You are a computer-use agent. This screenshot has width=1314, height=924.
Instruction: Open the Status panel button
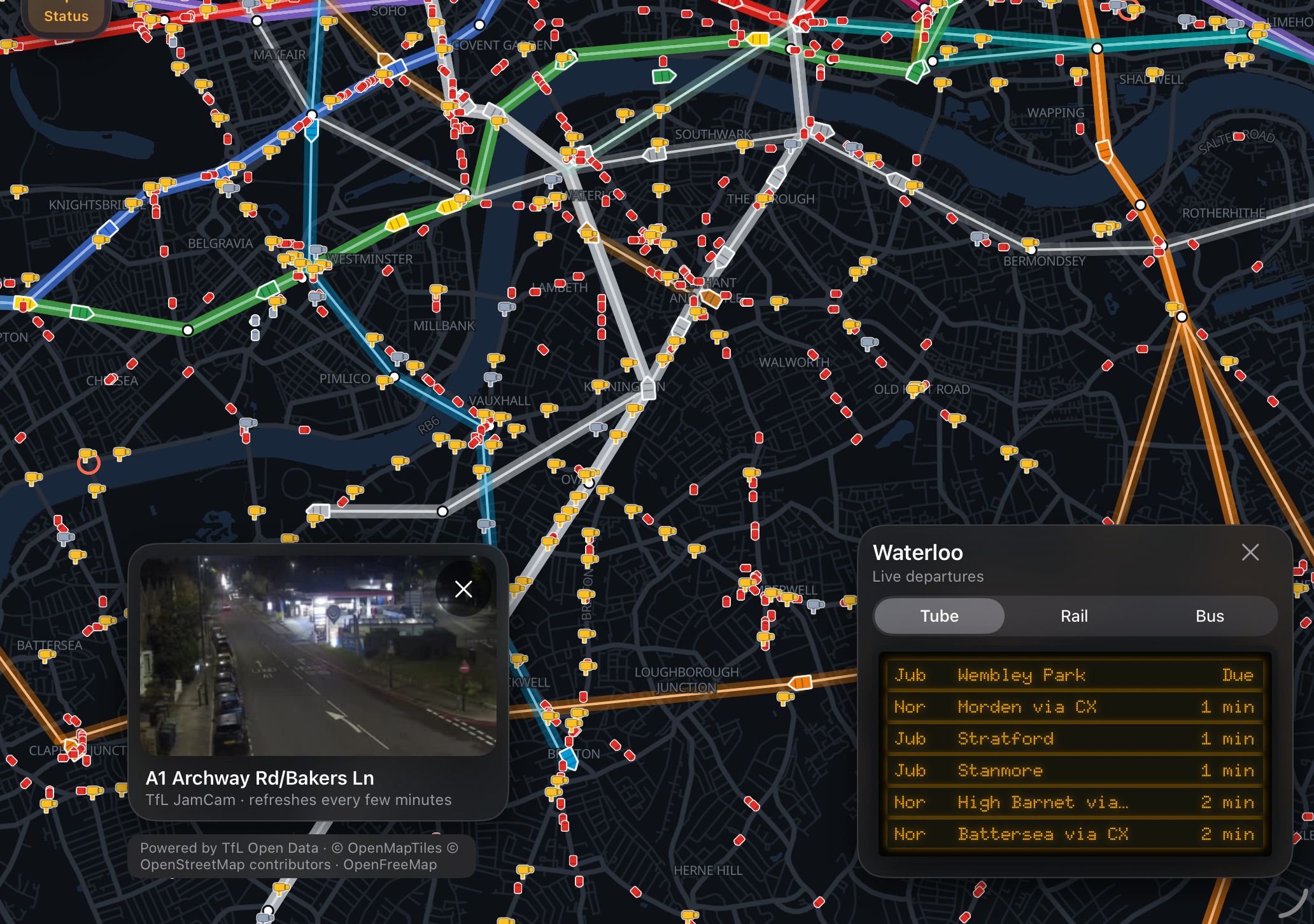point(66,16)
